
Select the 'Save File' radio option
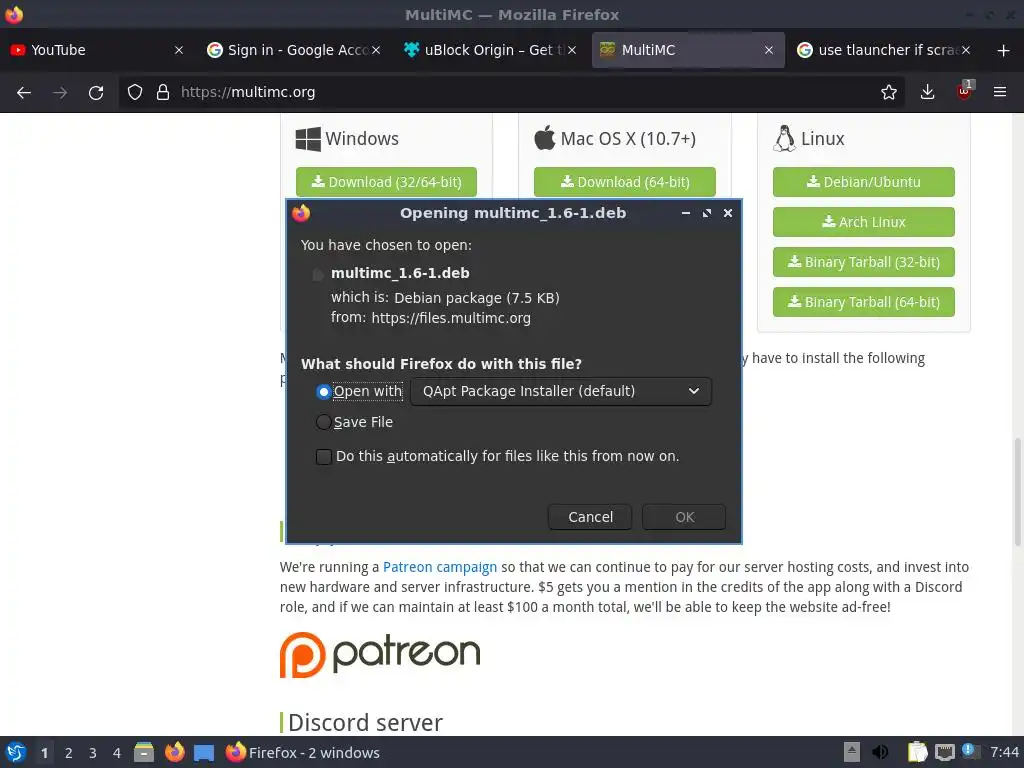pos(323,423)
